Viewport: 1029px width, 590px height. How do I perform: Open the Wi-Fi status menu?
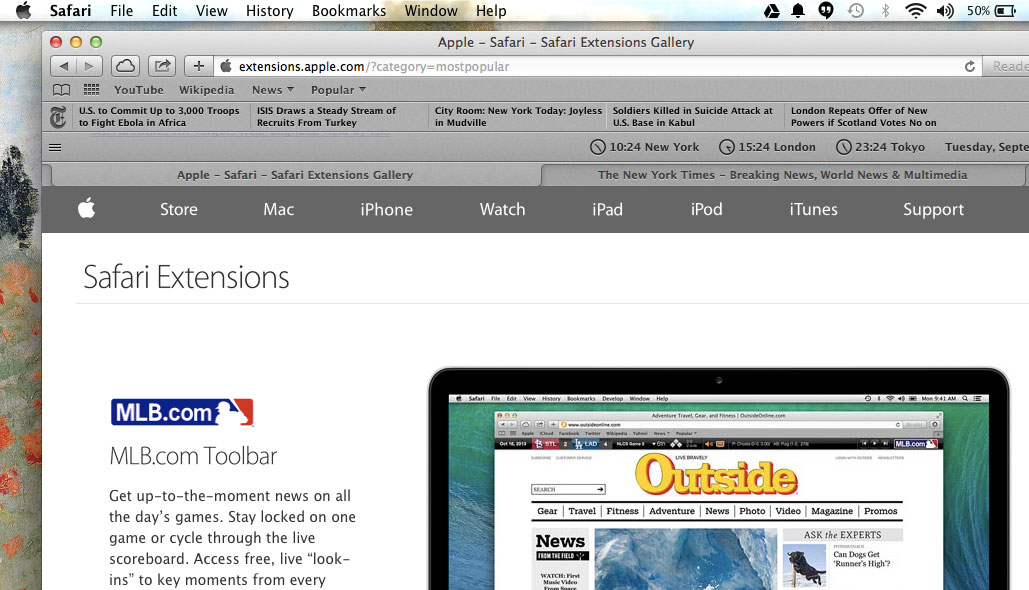(915, 11)
